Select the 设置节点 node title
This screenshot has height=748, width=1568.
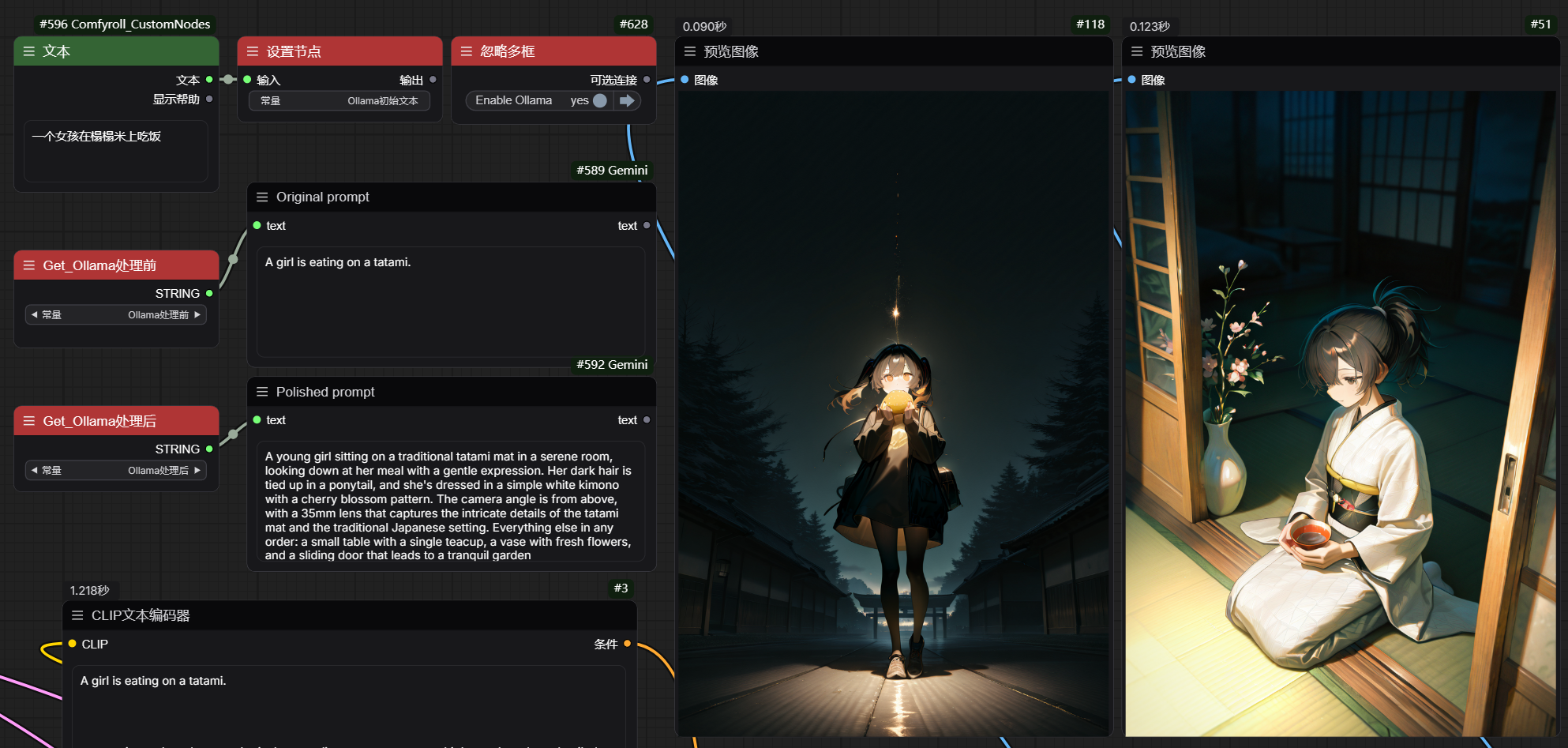pyautogui.click(x=294, y=51)
